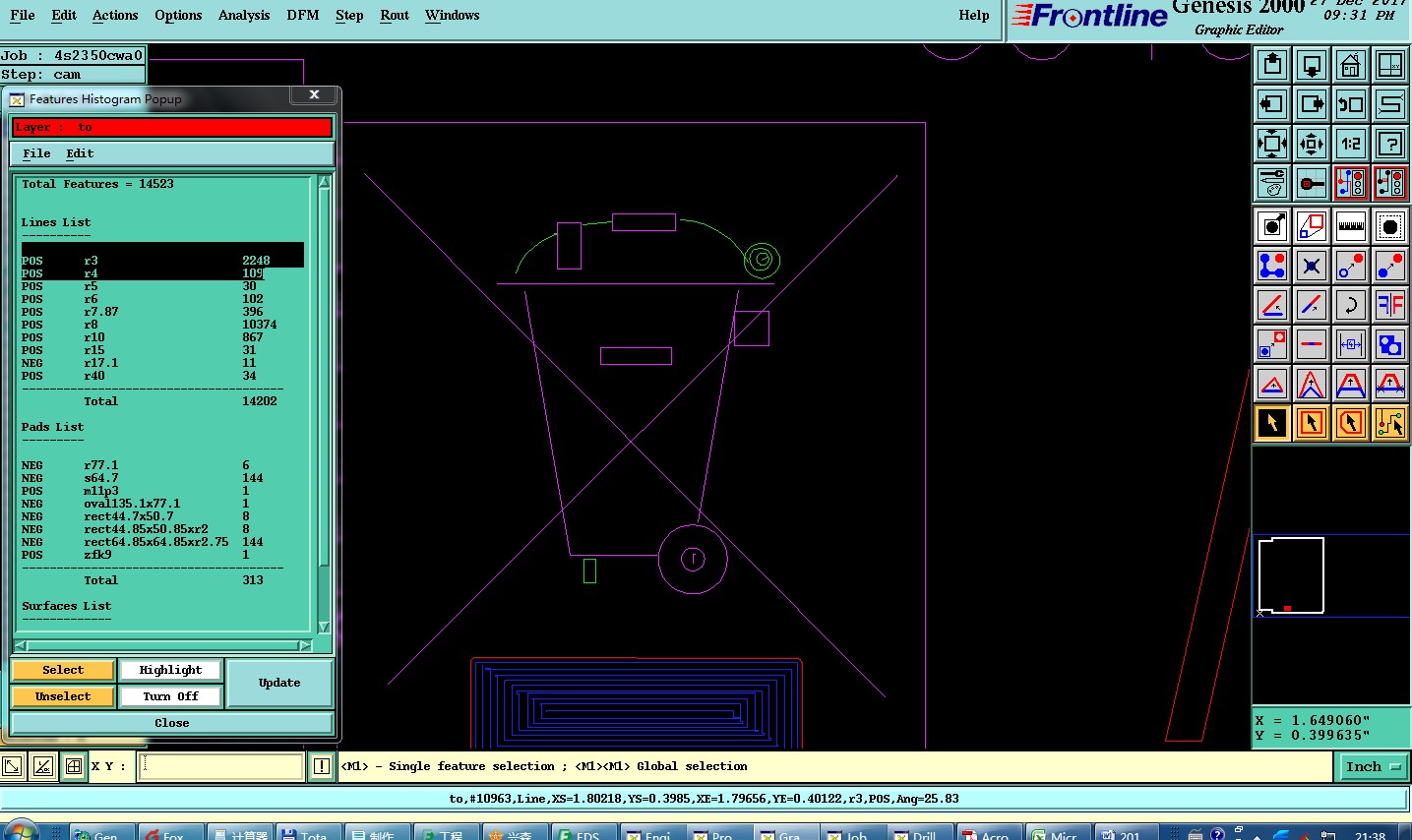Image resolution: width=1412 pixels, height=840 pixels.
Task: Click the home view icon
Action: [1351, 65]
